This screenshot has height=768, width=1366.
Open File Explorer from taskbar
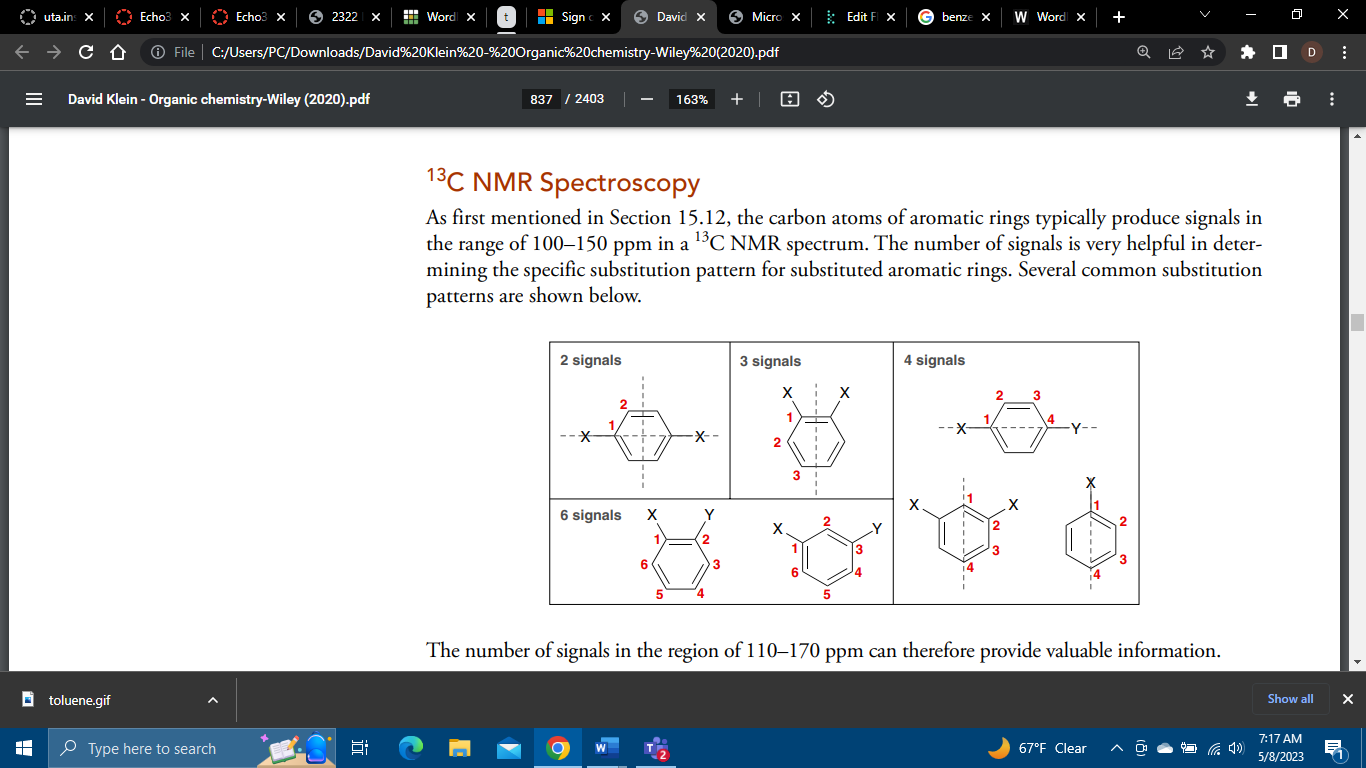[x=459, y=748]
